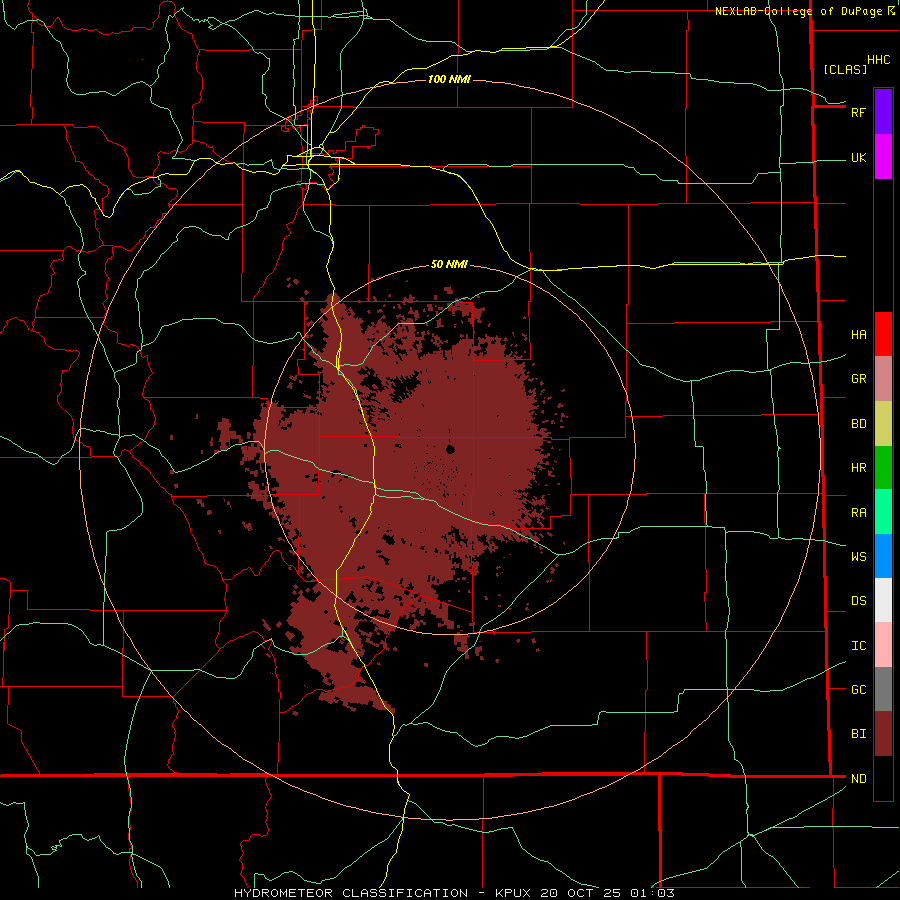This screenshot has height=900, width=900.
Task: Click the UK legend label
Action: [x=858, y=157]
